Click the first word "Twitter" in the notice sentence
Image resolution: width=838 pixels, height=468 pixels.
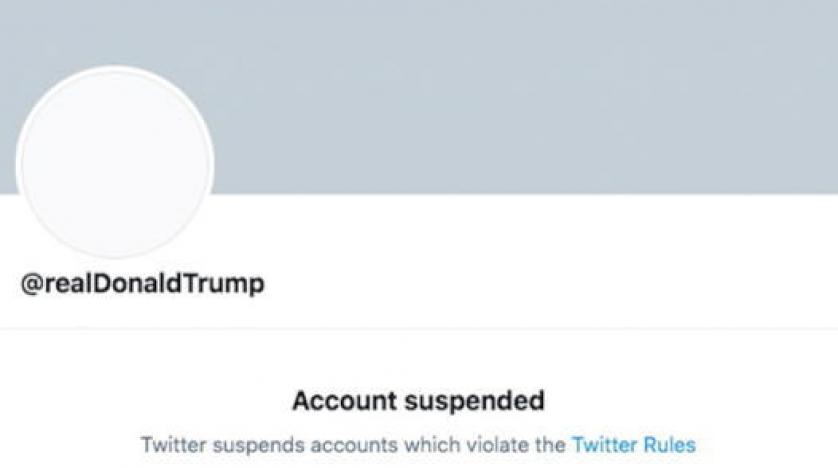click(x=168, y=444)
